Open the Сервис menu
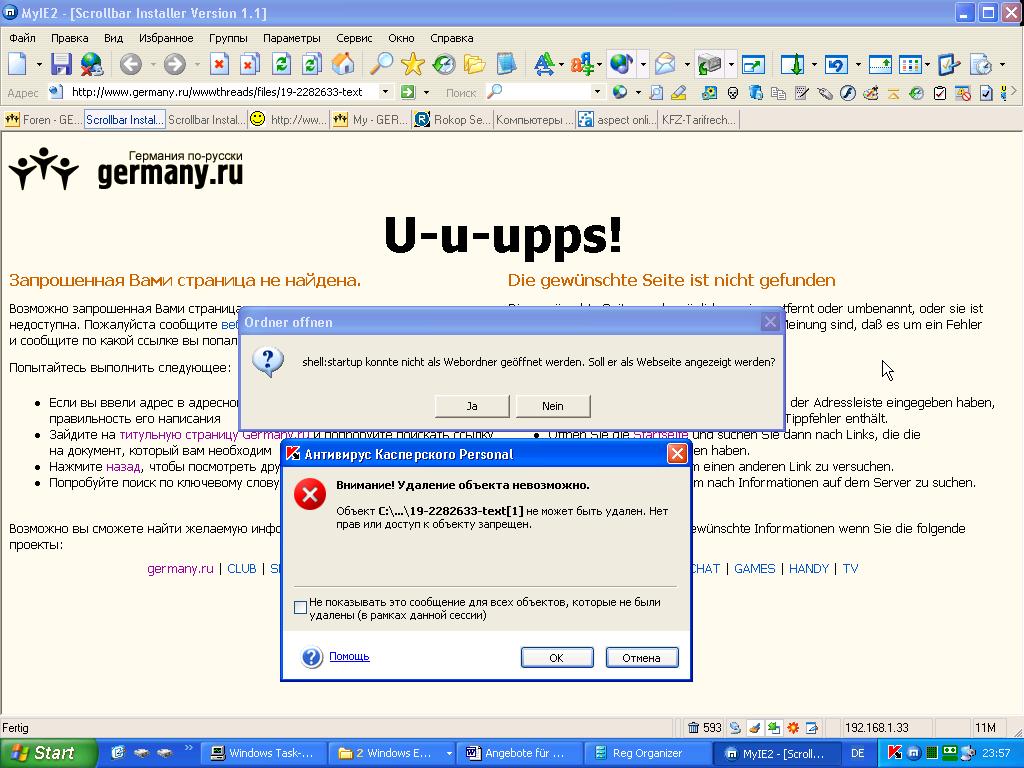 [354, 38]
